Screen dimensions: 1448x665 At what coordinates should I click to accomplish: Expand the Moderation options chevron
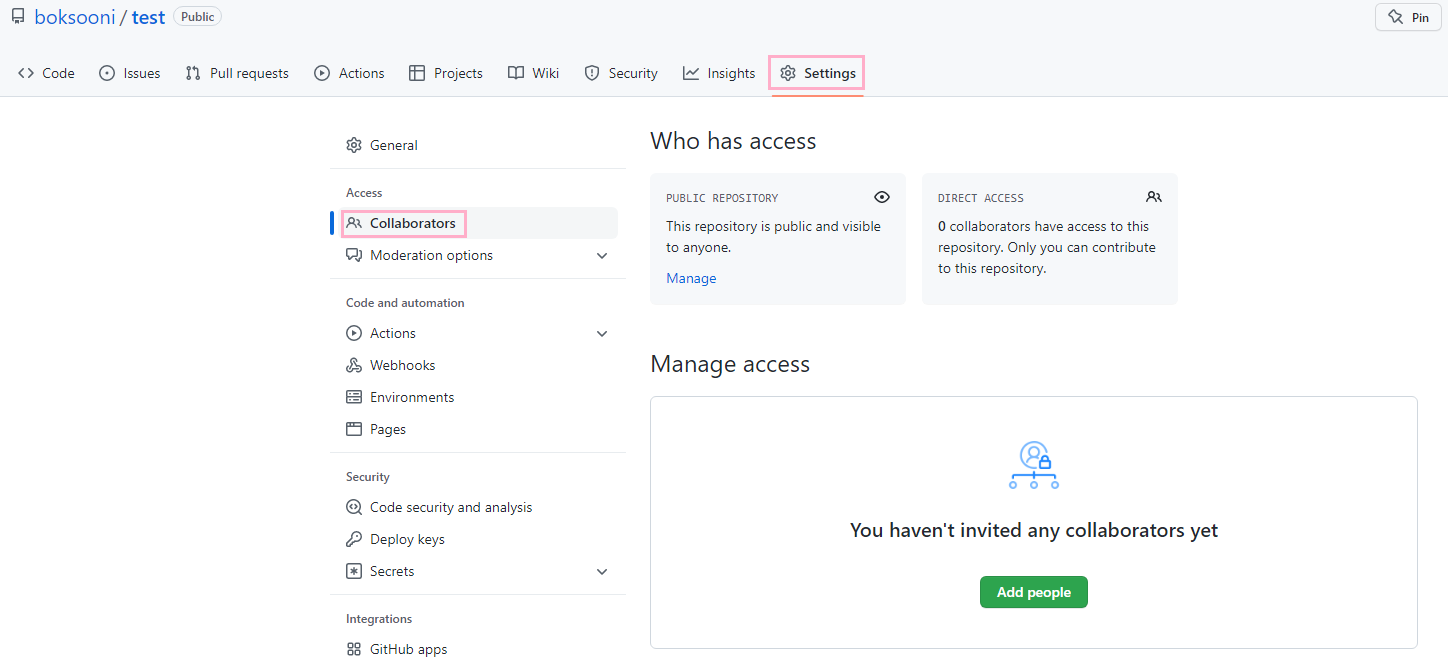pyautogui.click(x=602, y=255)
